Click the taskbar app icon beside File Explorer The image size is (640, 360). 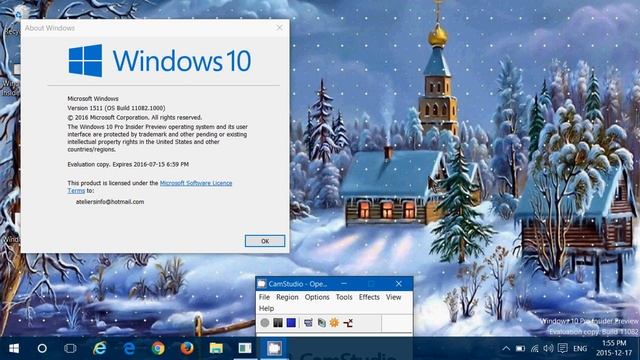pos(245,349)
